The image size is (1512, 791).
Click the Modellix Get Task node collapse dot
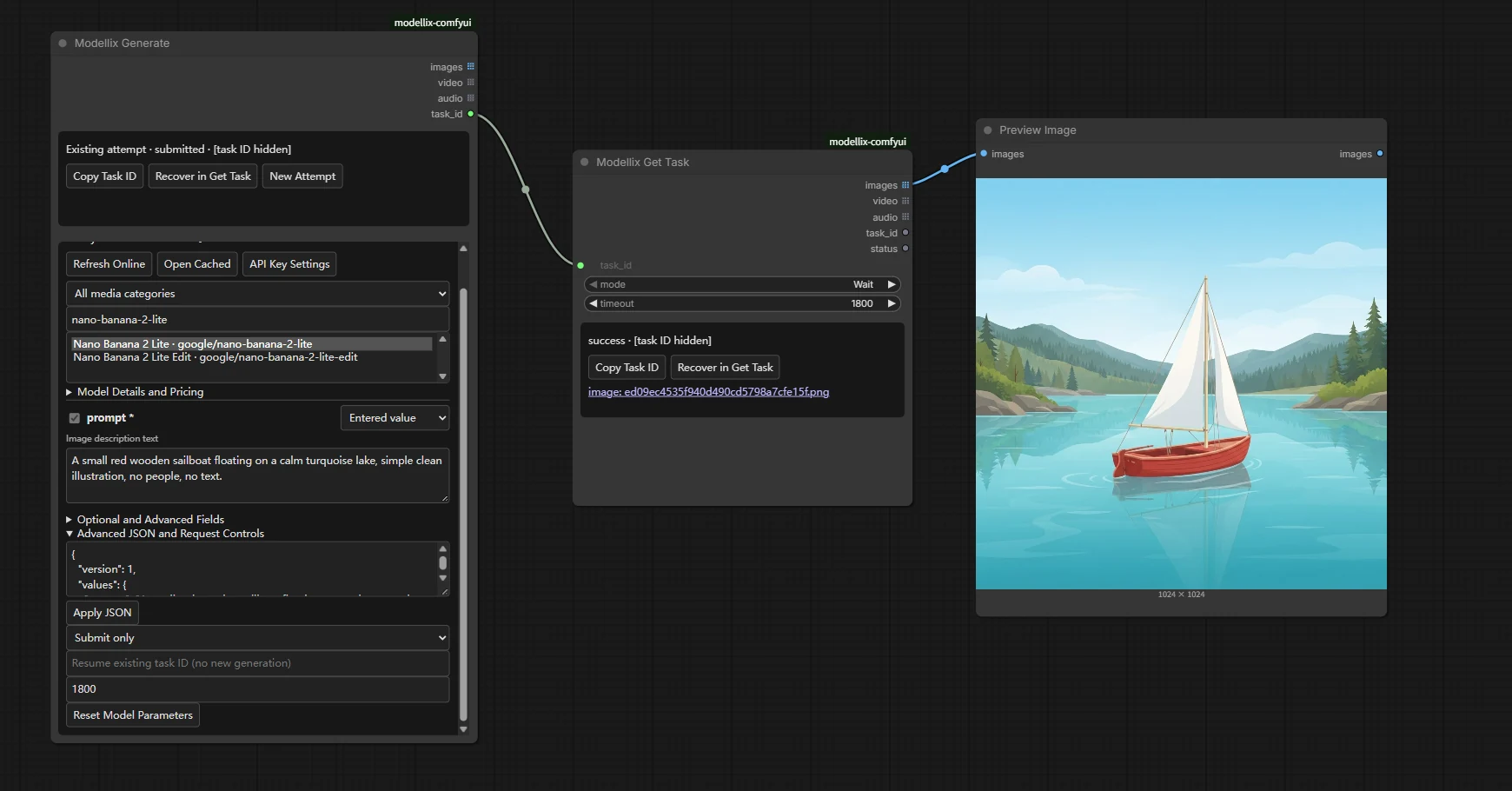pyautogui.click(x=585, y=163)
